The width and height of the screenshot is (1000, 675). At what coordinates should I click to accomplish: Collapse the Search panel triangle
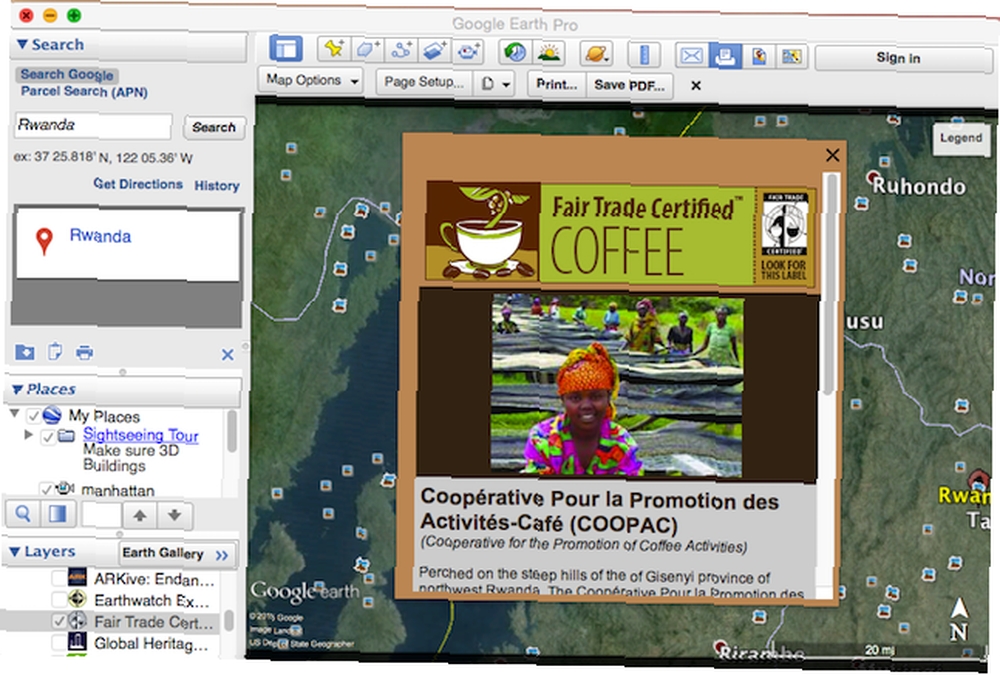(x=22, y=44)
